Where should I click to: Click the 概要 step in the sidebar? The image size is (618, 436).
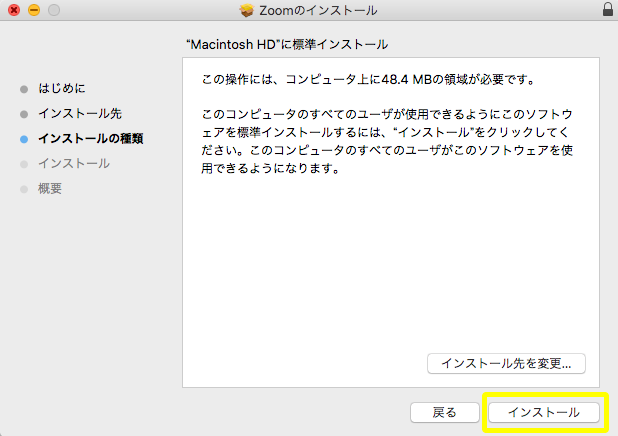pos(50,189)
